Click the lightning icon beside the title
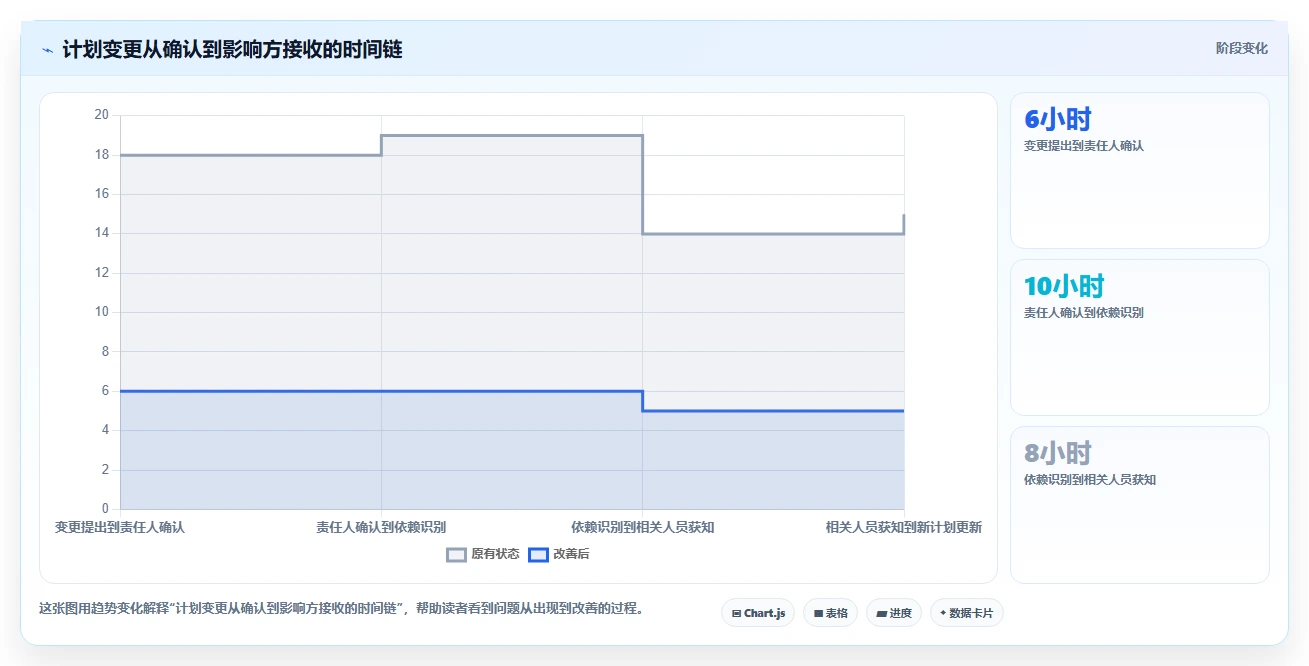 coord(47,50)
